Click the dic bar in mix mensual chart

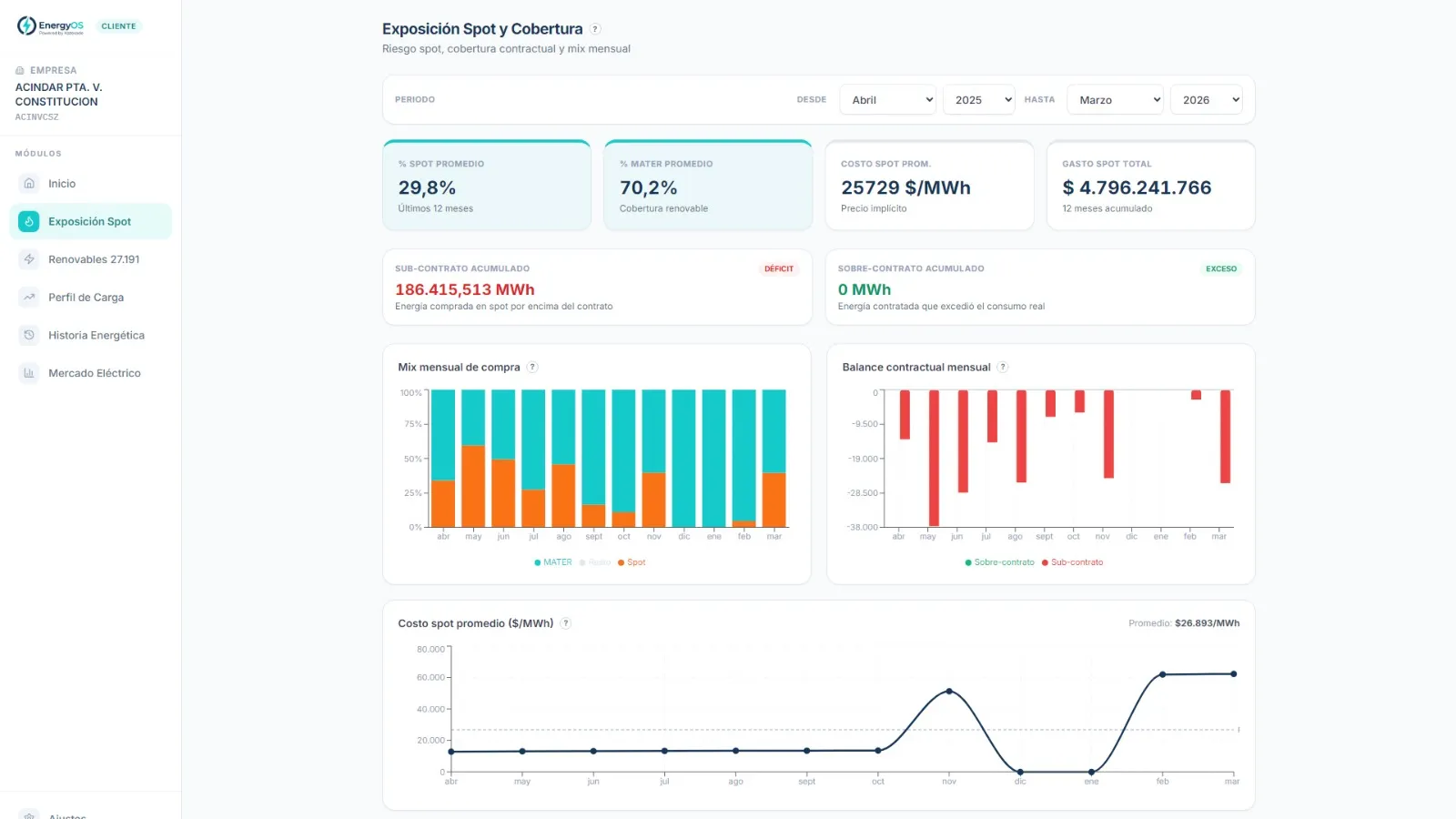683,459
